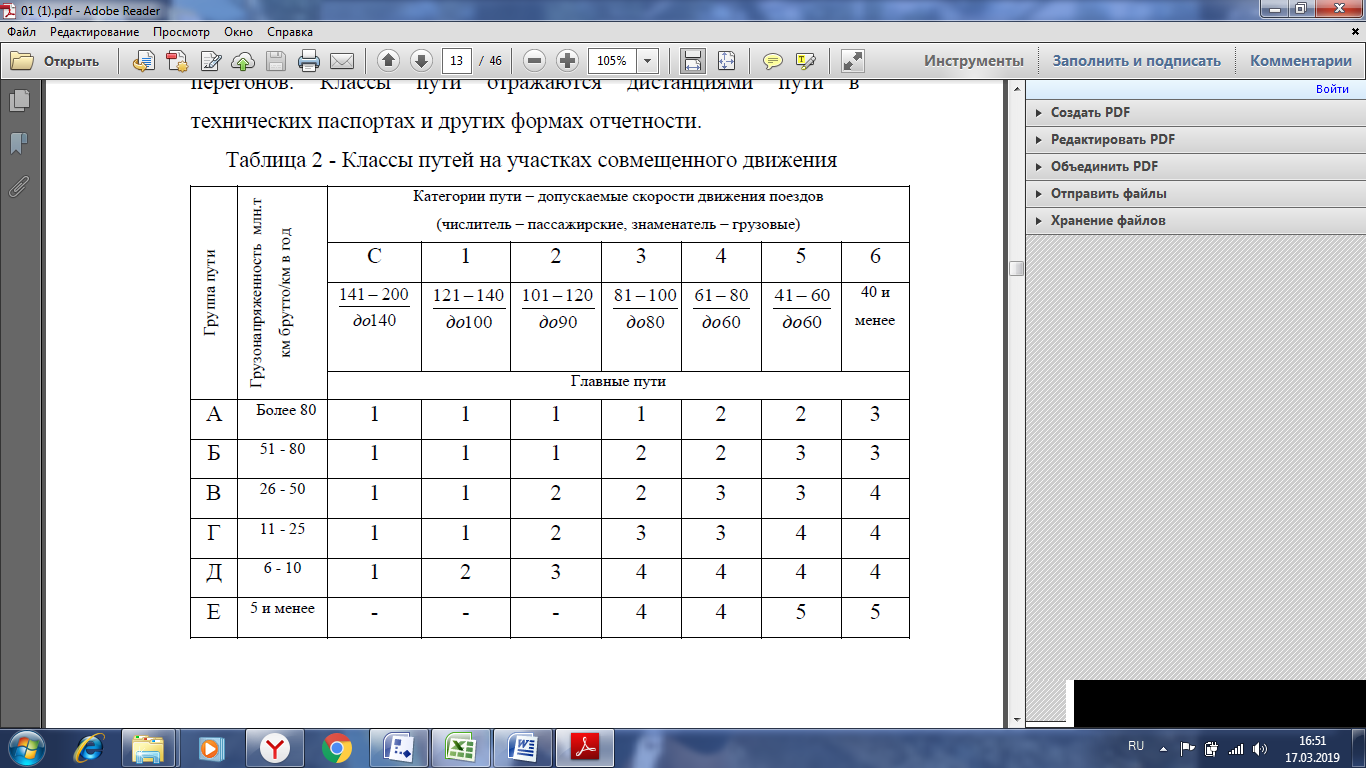This screenshot has height=768, width=1366.
Task: Click the volume speaker tray icon
Action: pyautogui.click(x=1260, y=748)
